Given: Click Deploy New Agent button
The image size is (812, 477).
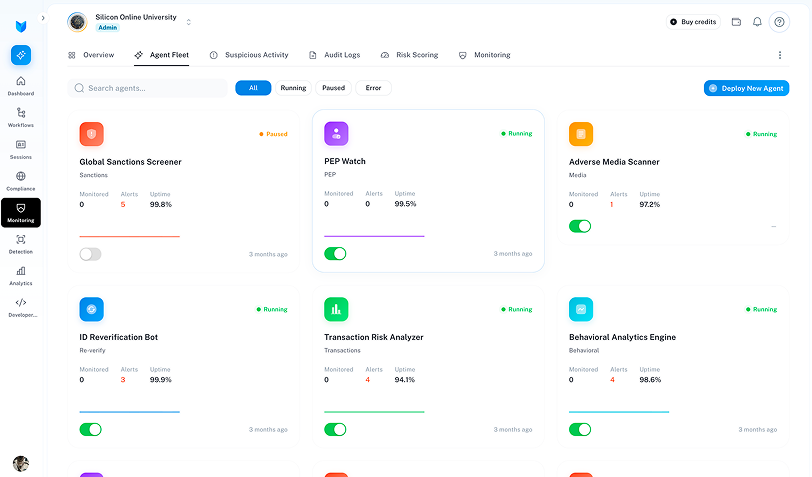Looking at the screenshot, I should point(746,88).
